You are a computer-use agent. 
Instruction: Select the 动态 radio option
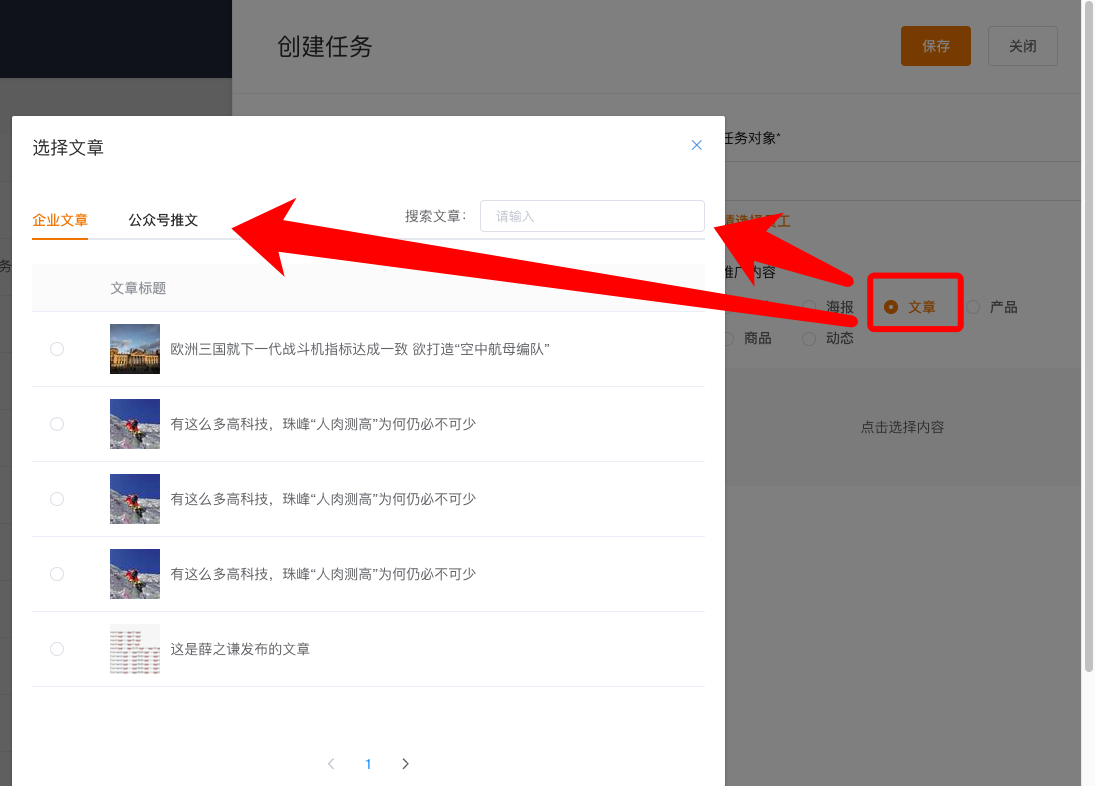810,339
